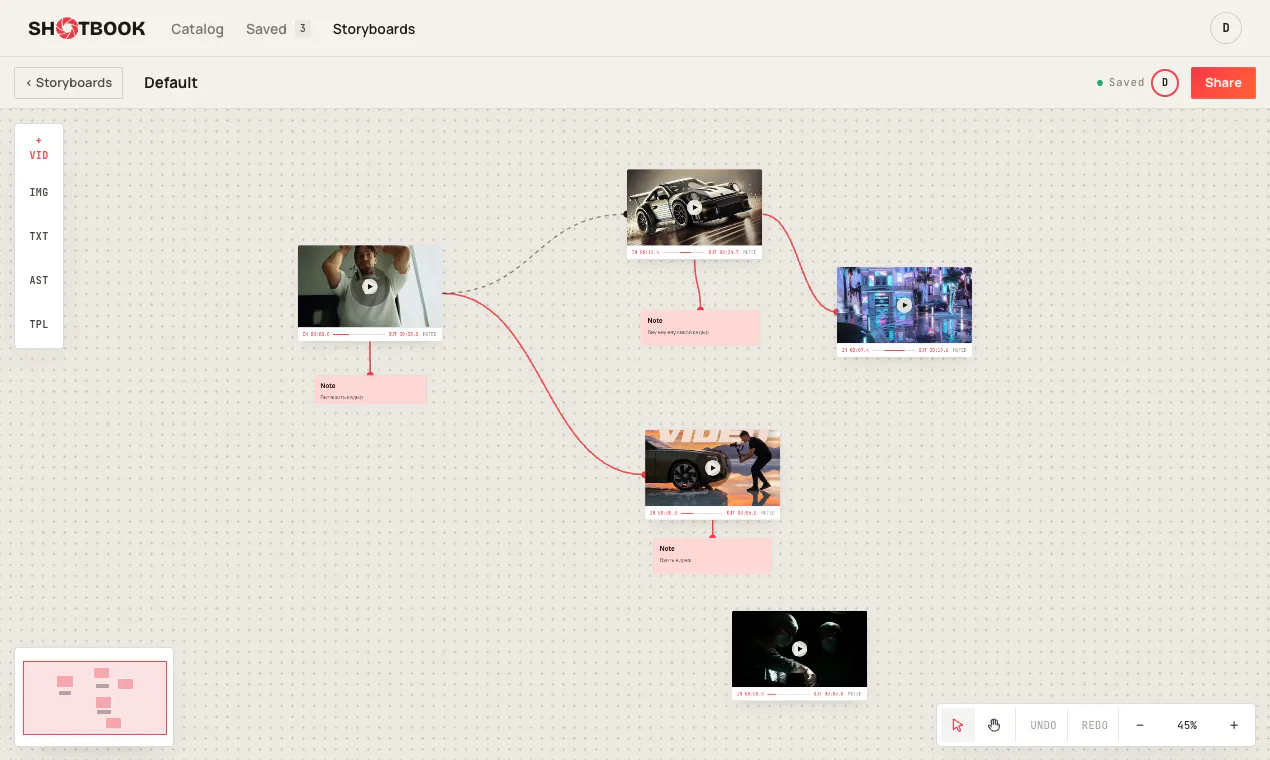
Task: Select the note under man stretching clip
Action: point(371,390)
